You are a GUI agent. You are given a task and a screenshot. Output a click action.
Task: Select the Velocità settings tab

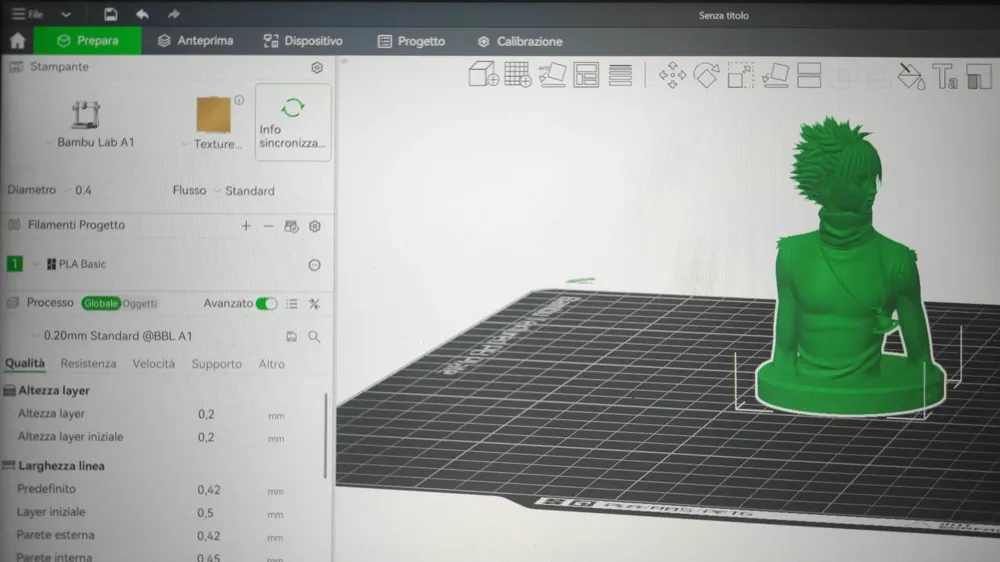[x=154, y=364]
